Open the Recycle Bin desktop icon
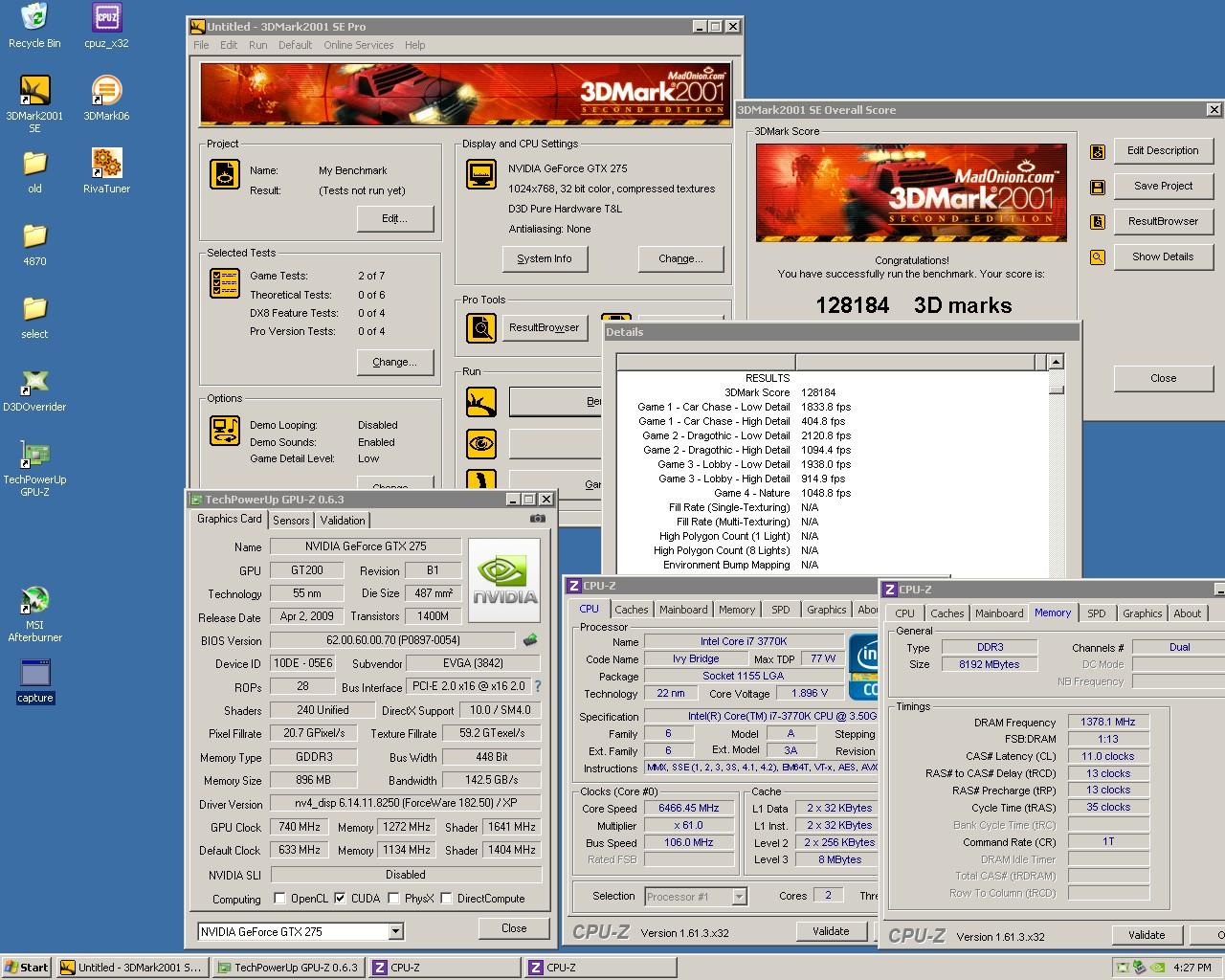Image resolution: width=1225 pixels, height=980 pixels. point(34,26)
